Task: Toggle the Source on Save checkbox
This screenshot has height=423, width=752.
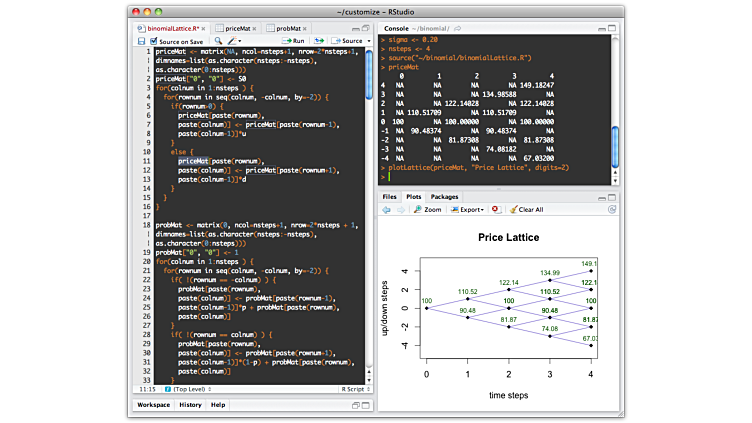Action: (153, 41)
